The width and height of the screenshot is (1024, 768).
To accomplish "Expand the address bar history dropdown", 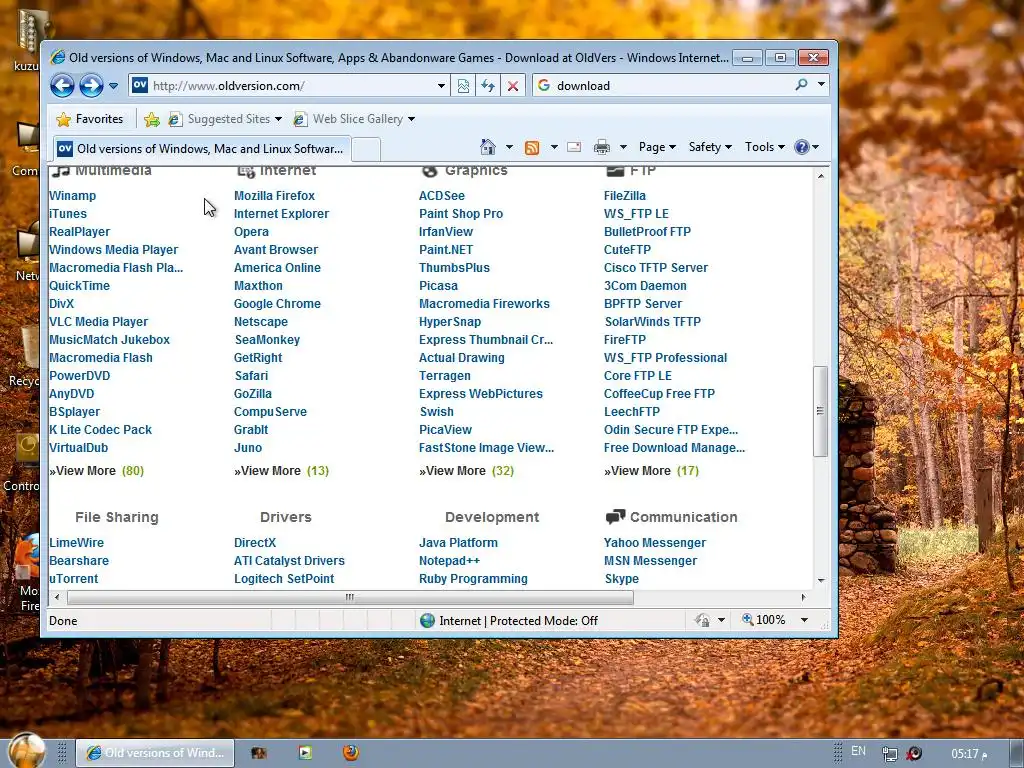I will coord(441,86).
